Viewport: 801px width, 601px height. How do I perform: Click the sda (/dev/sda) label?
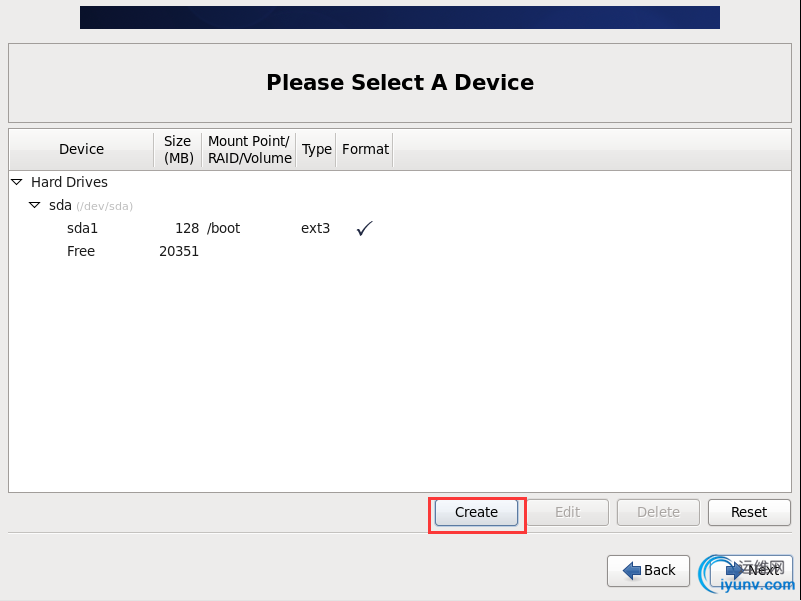click(x=91, y=205)
